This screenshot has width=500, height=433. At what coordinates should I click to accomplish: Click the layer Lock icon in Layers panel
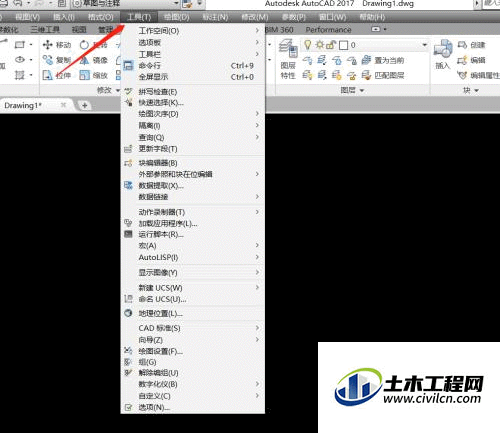[x=351, y=60]
